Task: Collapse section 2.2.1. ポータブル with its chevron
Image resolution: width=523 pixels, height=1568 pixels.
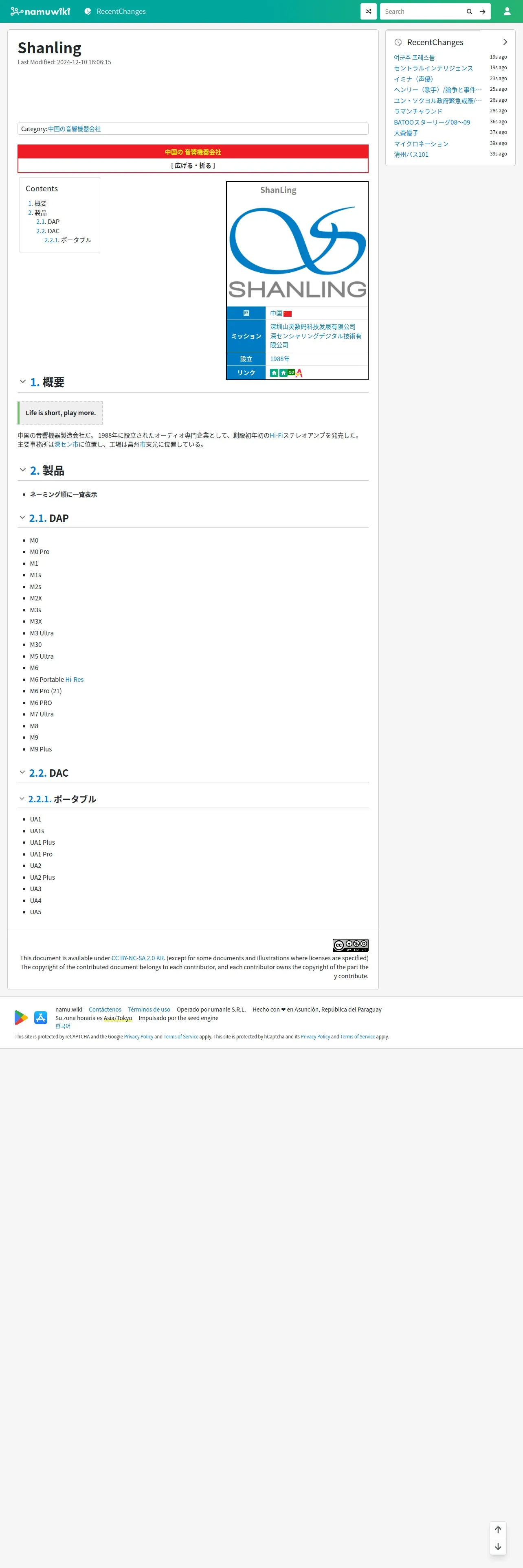Action: coord(22,799)
